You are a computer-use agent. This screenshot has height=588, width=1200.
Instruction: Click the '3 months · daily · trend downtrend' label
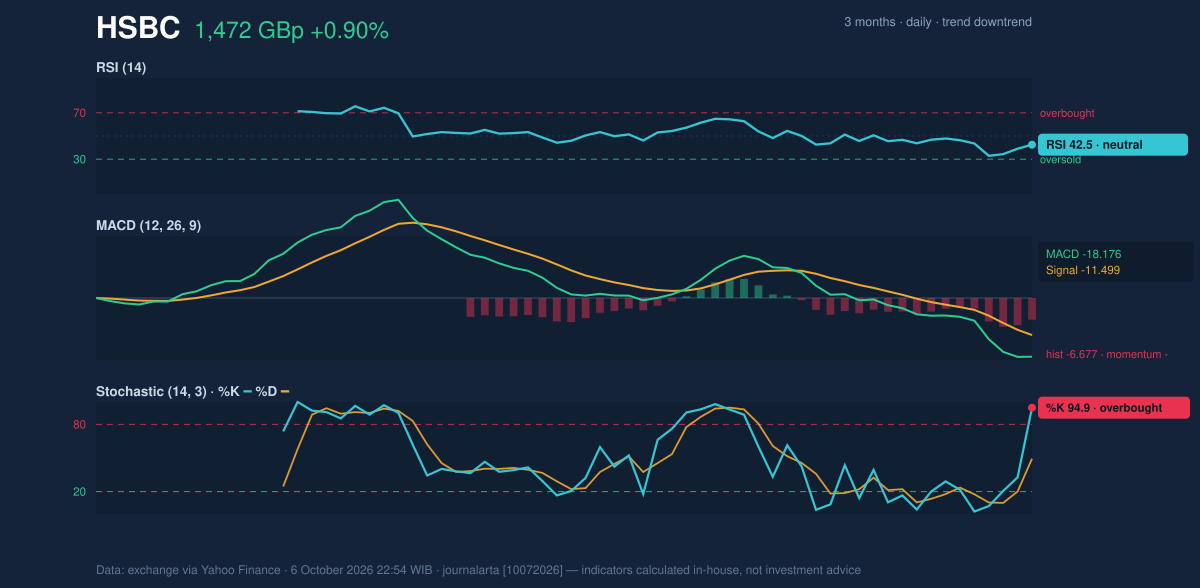click(x=937, y=22)
